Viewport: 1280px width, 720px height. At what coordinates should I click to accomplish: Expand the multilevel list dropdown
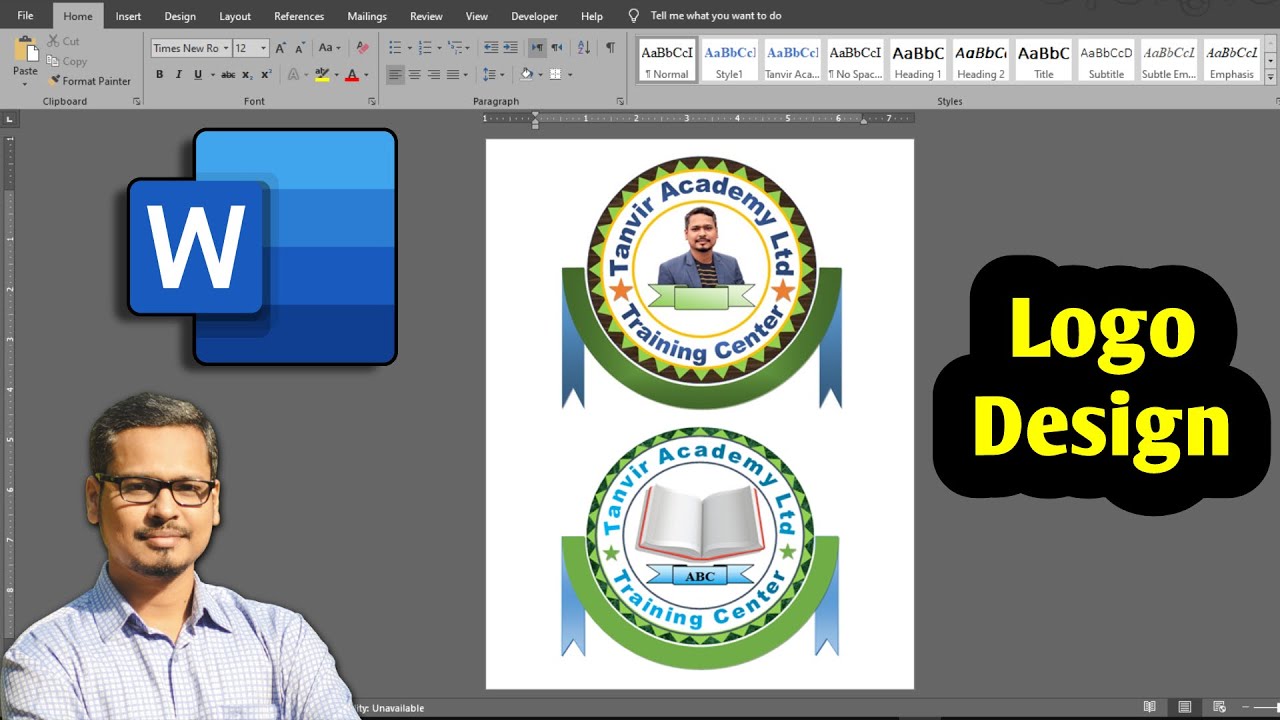click(x=468, y=48)
